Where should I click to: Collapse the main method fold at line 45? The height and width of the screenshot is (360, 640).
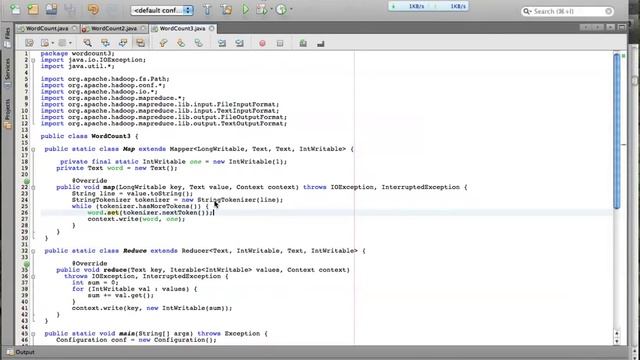click(33, 334)
